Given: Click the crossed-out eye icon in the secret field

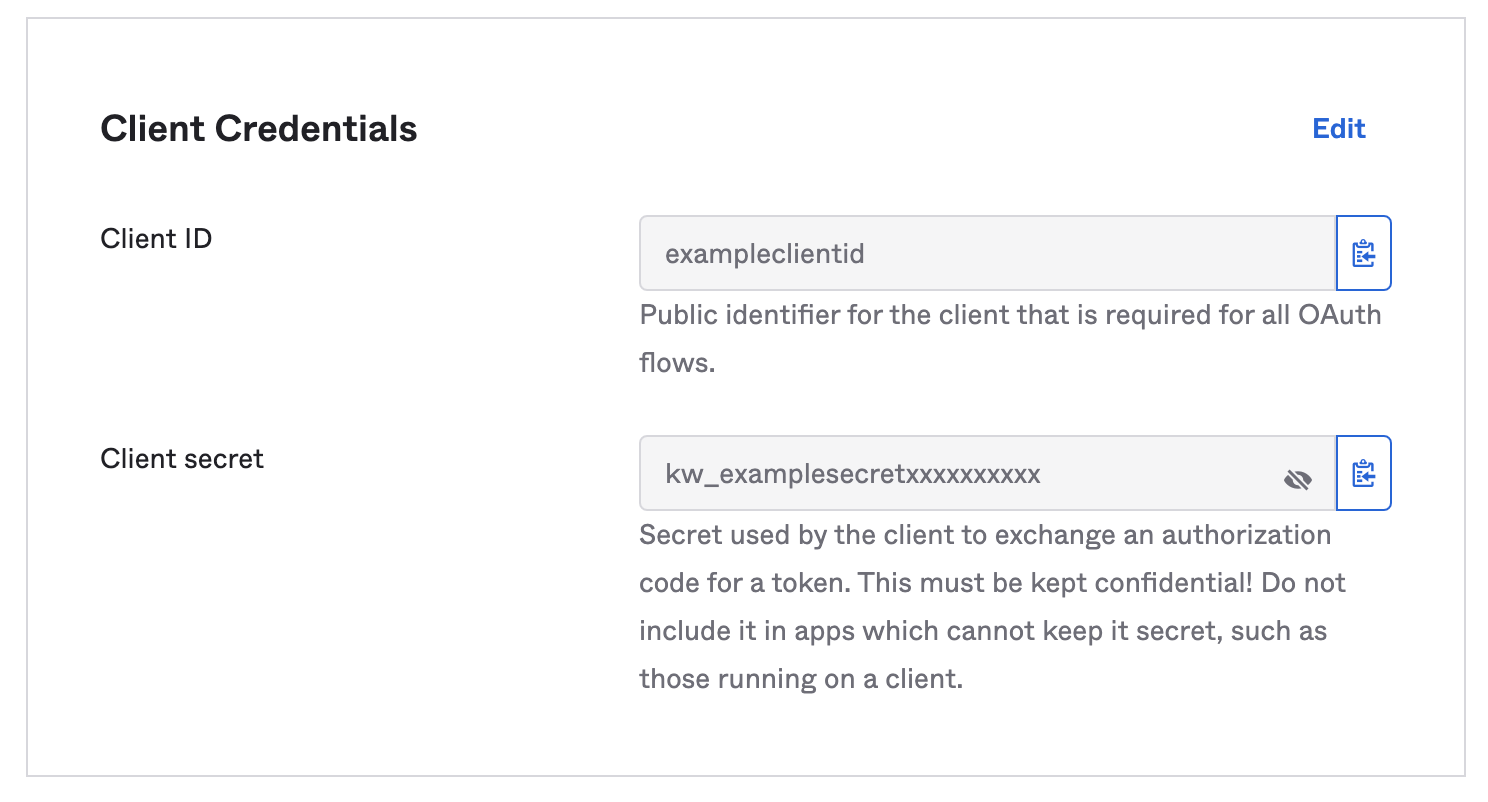Looking at the screenshot, I should (1298, 479).
